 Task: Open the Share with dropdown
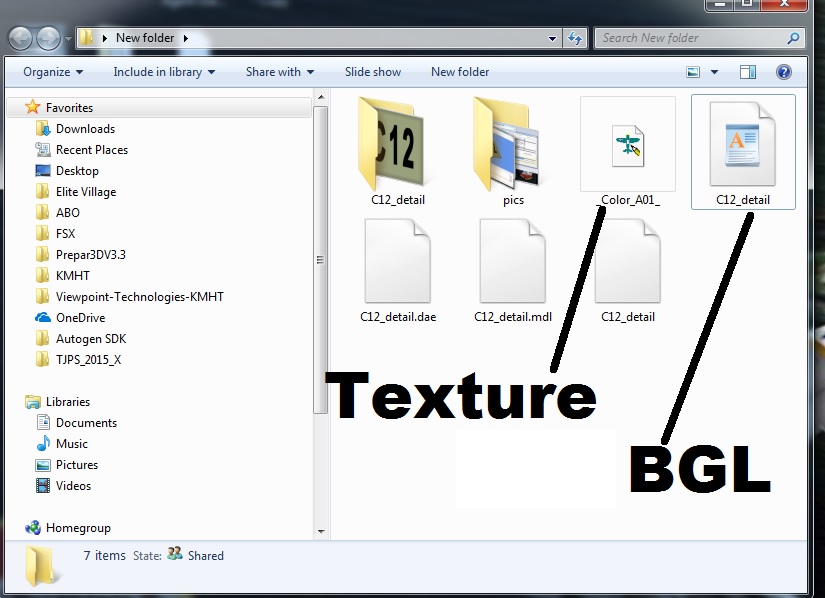tap(278, 71)
